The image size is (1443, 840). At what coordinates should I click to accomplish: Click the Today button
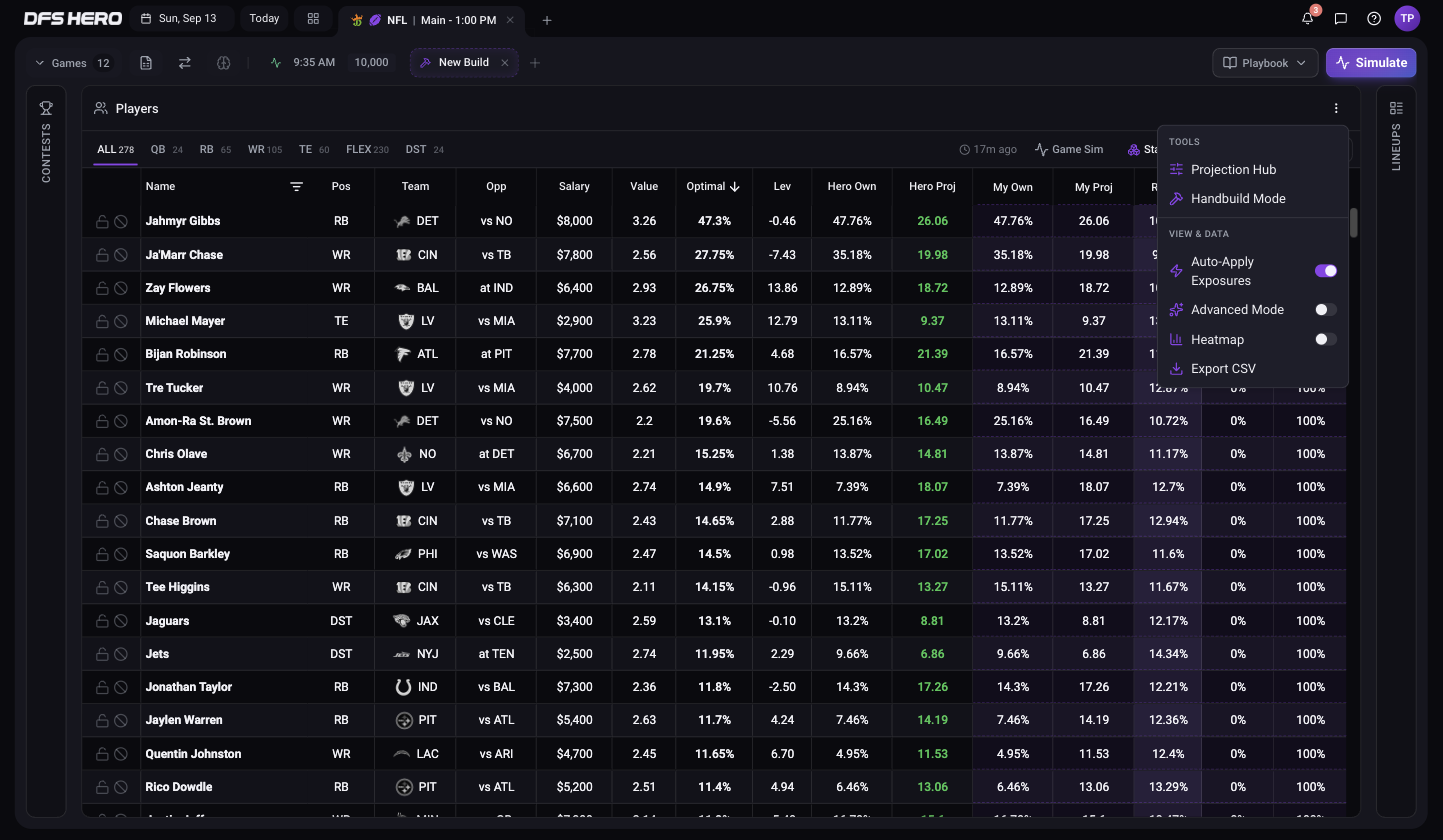click(x=264, y=18)
